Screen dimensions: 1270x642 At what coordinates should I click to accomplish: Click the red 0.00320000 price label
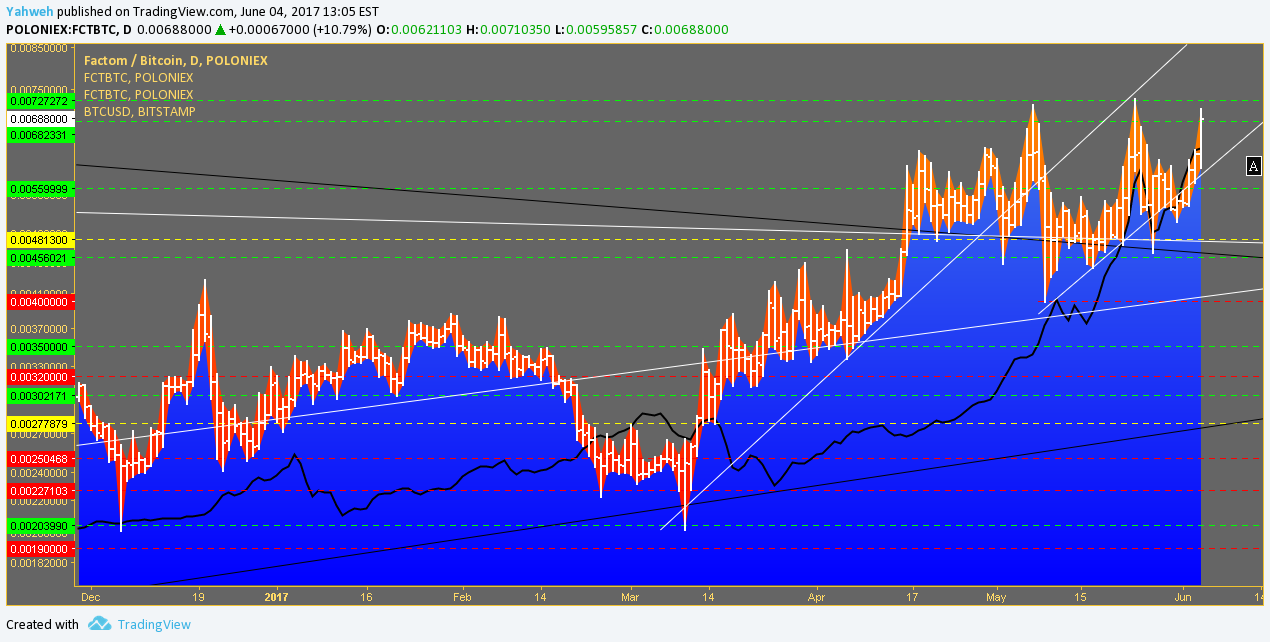click(x=39, y=378)
